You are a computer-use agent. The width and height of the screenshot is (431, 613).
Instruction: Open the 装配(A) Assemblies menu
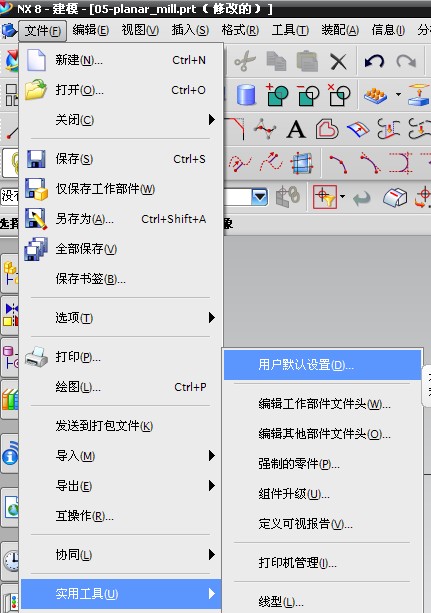click(340, 30)
